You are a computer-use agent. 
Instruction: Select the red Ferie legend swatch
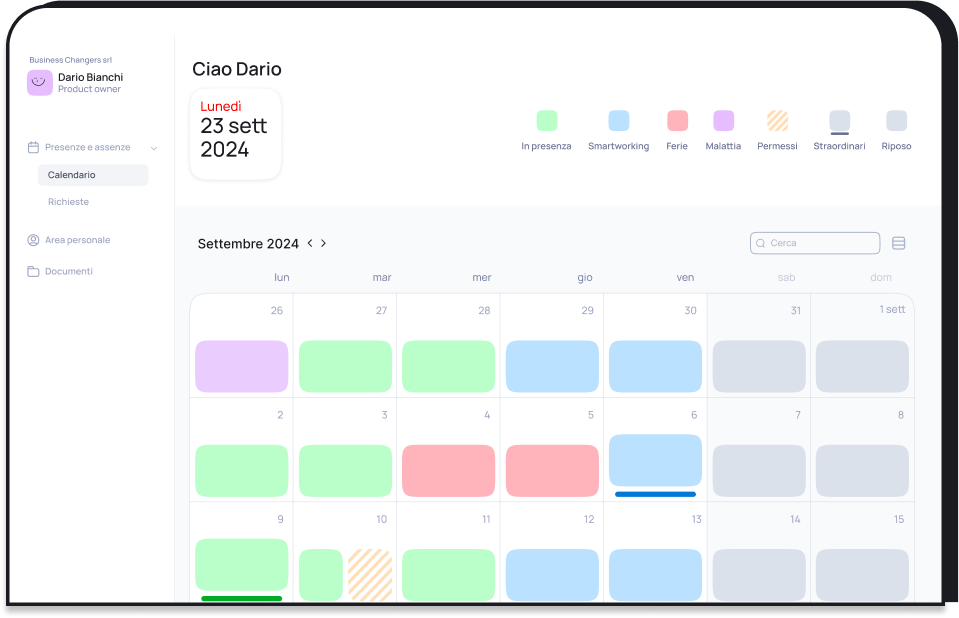677,121
